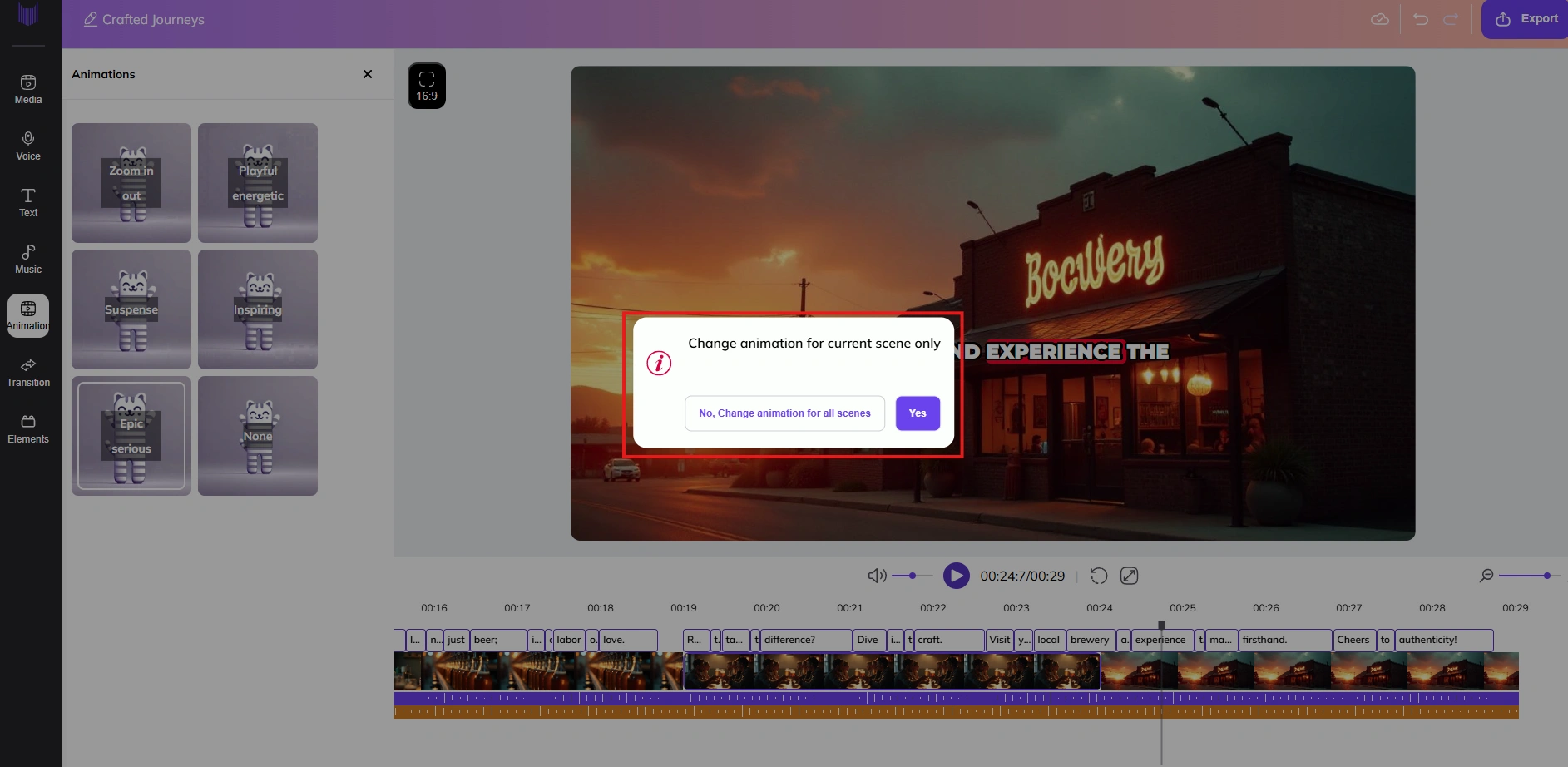This screenshot has height=767, width=1568.
Task: Play the video preview
Action: pyautogui.click(x=957, y=576)
